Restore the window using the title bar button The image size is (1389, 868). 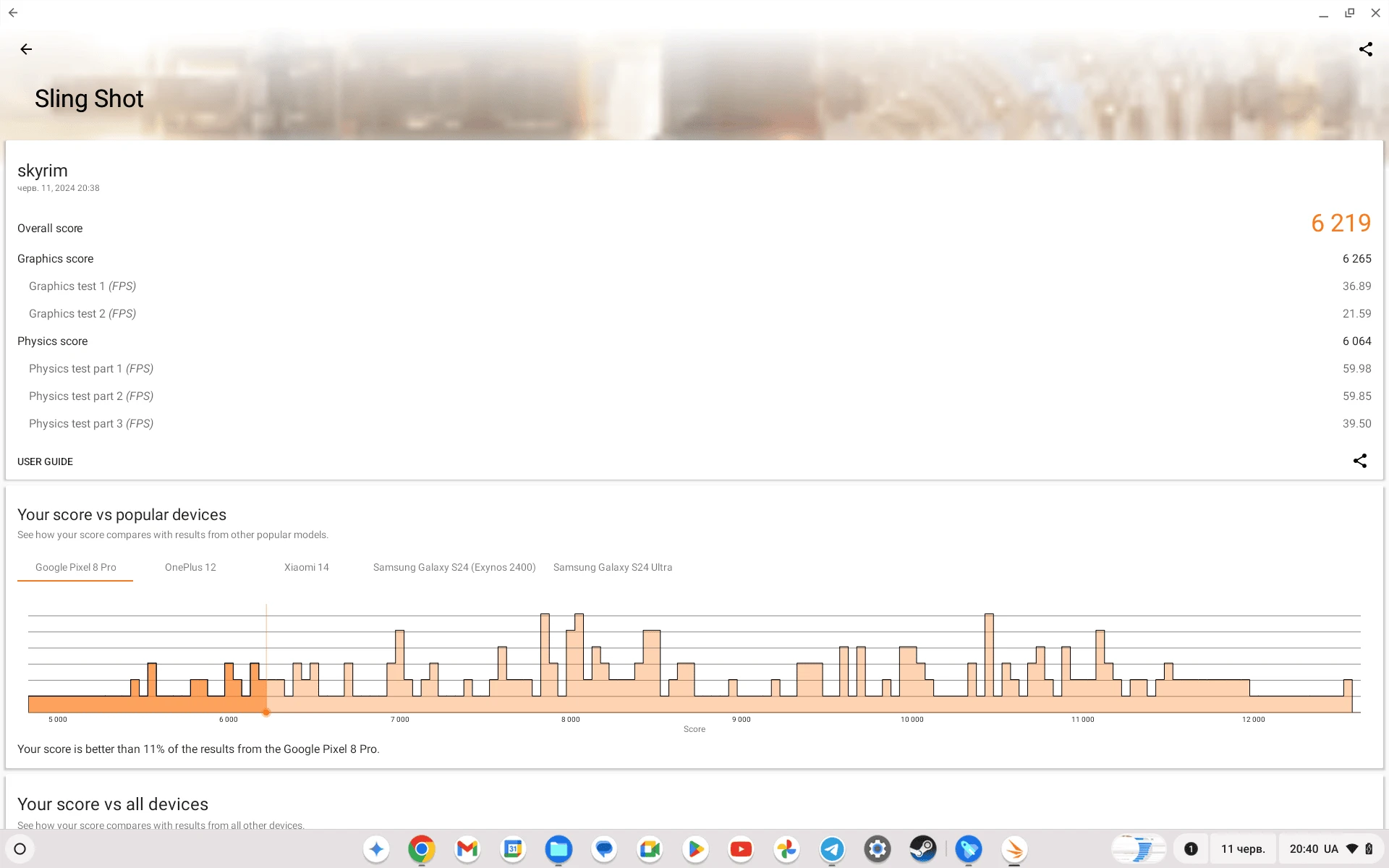[1349, 12]
